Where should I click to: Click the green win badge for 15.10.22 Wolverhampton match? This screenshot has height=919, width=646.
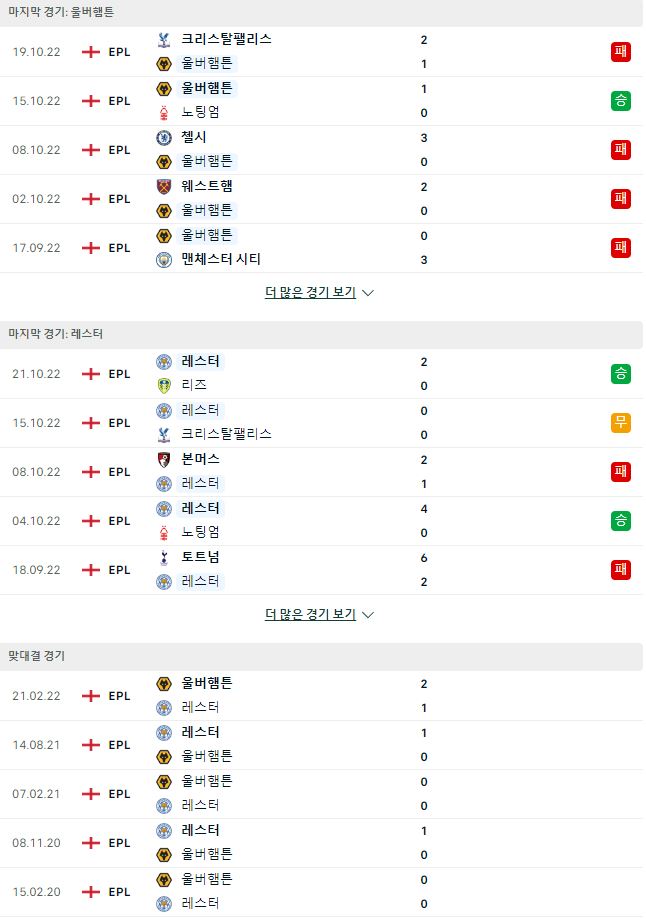(x=620, y=101)
